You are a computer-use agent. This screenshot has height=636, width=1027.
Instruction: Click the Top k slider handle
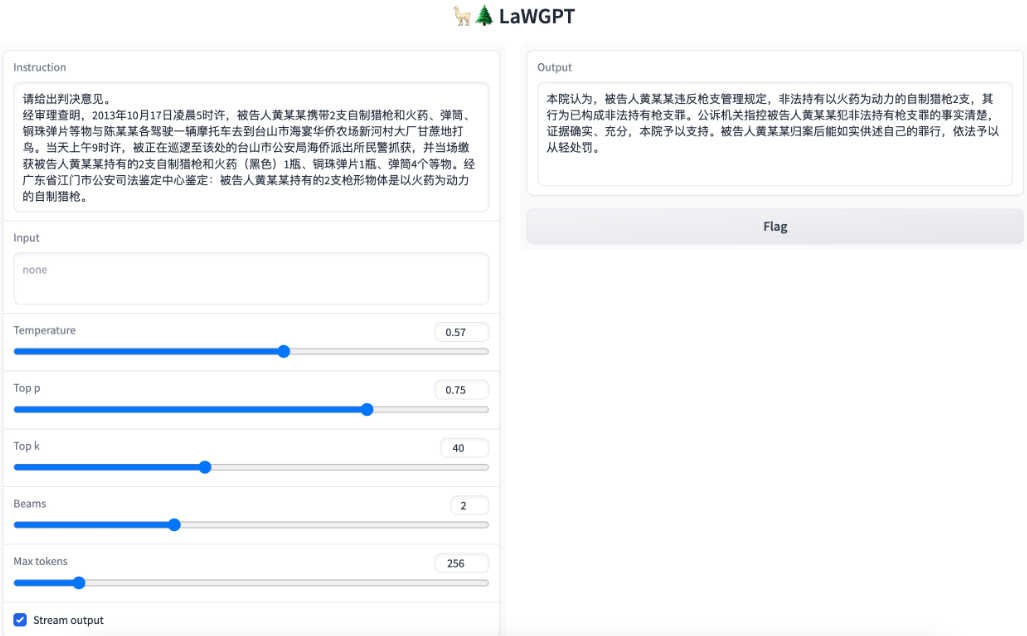[x=205, y=467]
